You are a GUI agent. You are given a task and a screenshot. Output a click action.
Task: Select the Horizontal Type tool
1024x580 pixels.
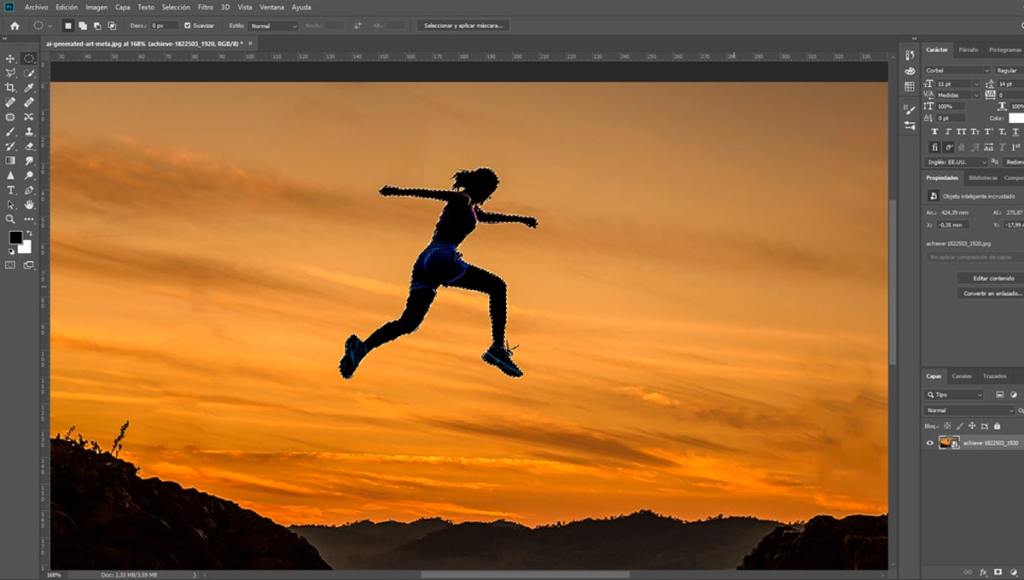pos(11,190)
